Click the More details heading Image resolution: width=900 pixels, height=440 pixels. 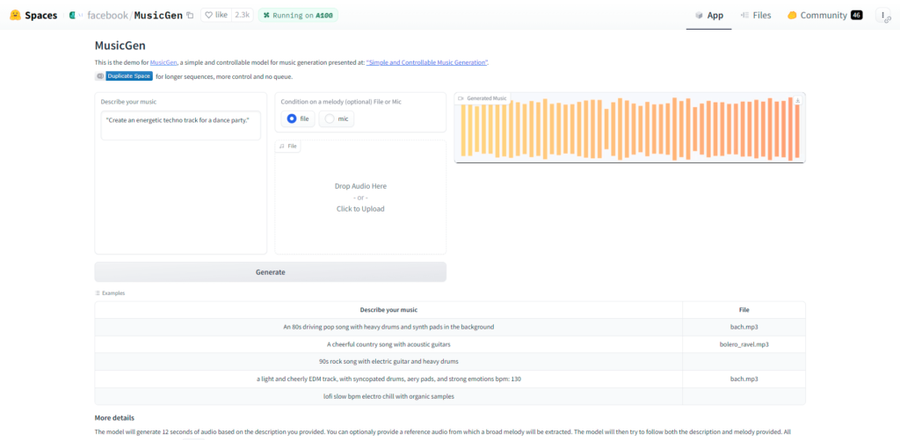pyautogui.click(x=114, y=418)
